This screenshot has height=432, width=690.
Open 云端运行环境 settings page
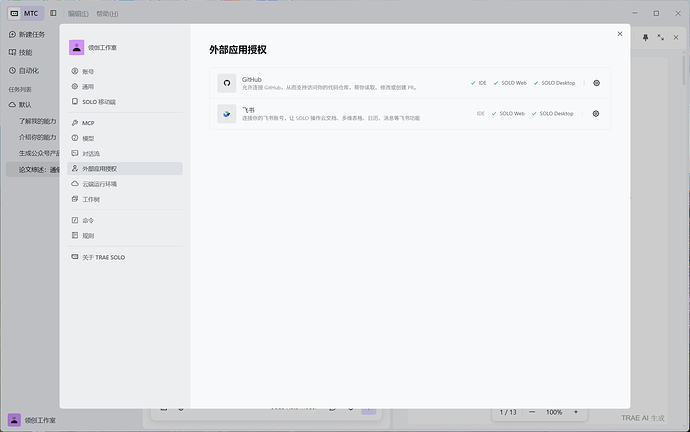tap(125, 184)
